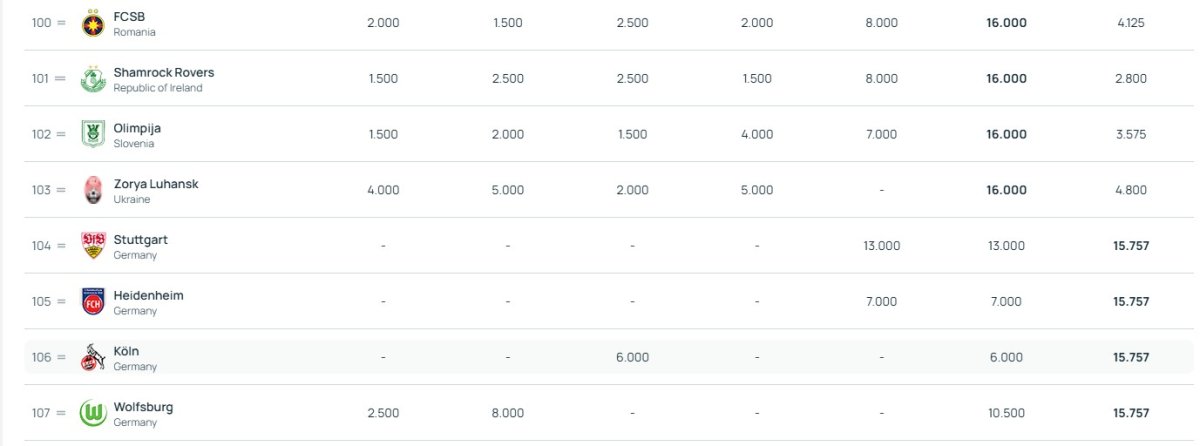The height and width of the screenshot is (446, 1200).
Task: Open the Heidenheim team name link
Action: pyautogui.click(x=148, y=296)
